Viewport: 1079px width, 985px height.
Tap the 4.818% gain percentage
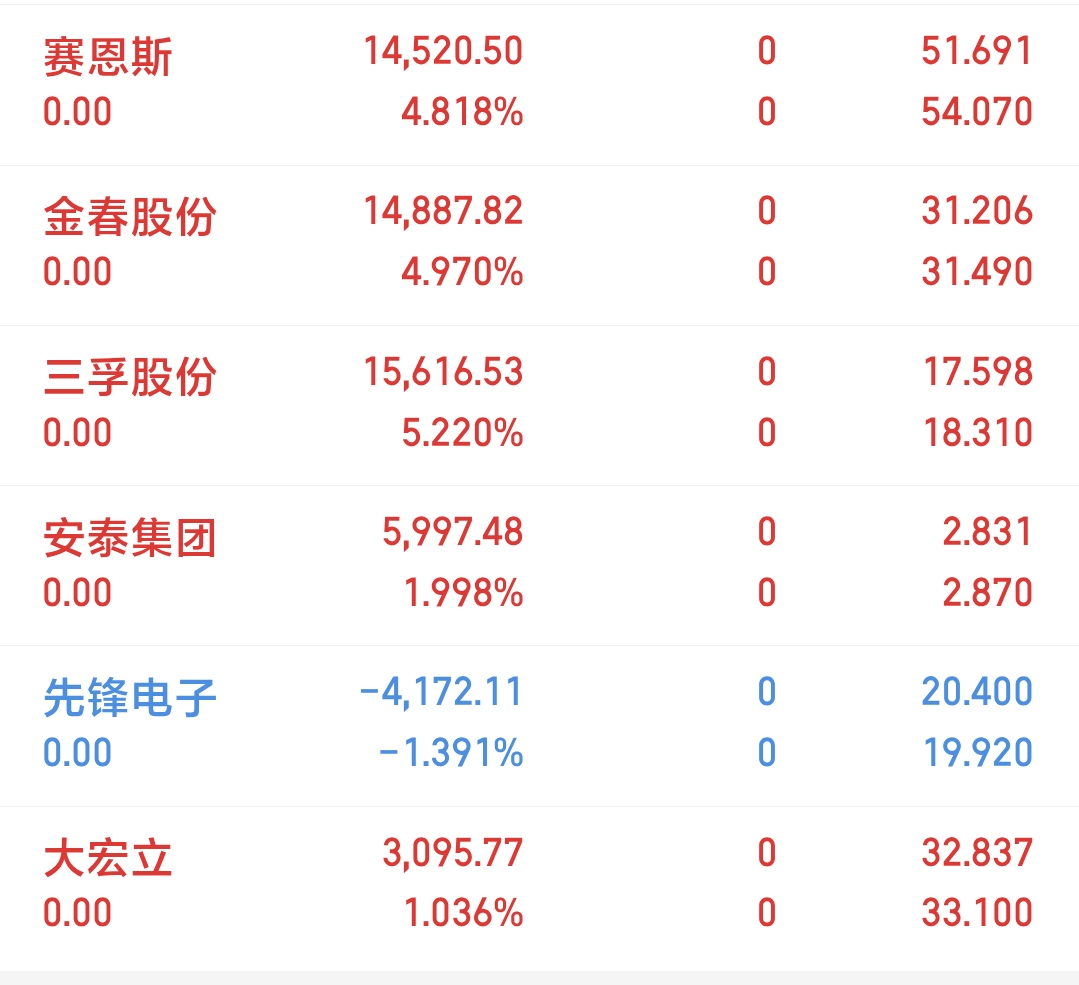tap(462, 112)
